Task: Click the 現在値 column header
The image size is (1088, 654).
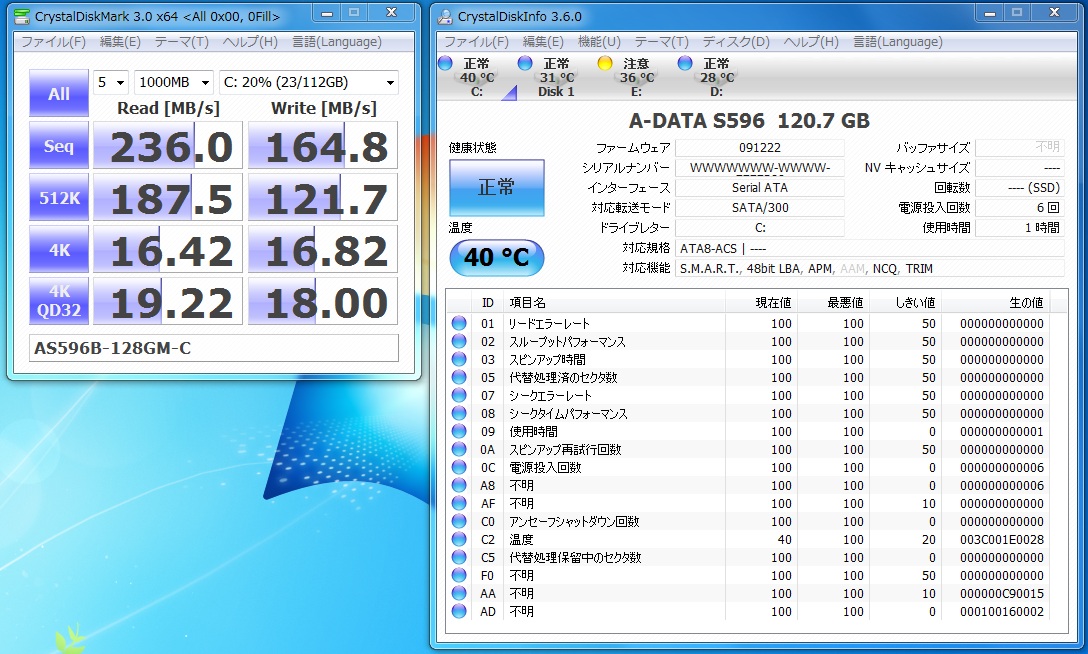Action: pyautogui.click(x=761, y=302)
